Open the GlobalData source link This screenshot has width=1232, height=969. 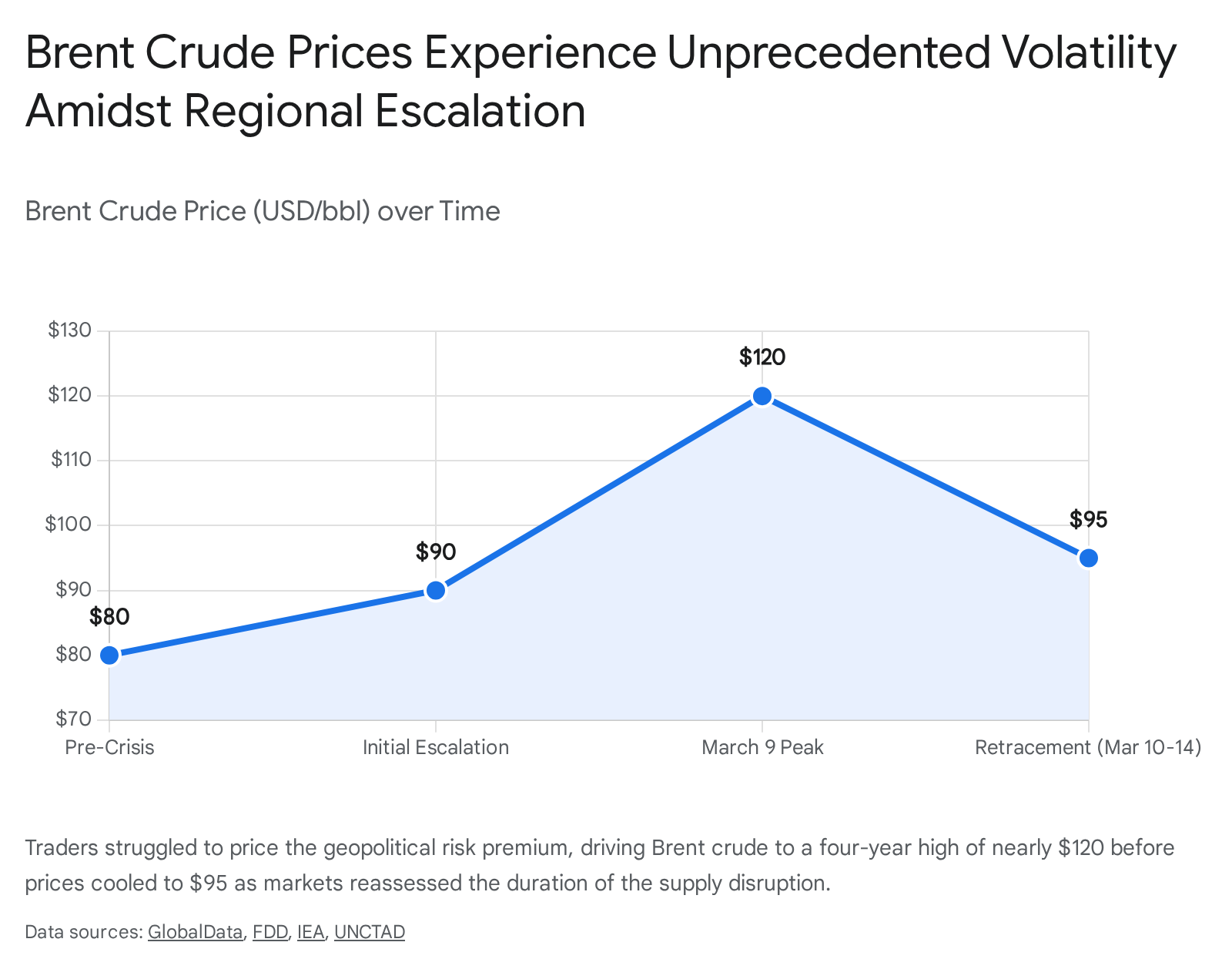pyautogui.click(x=195, y=932)
